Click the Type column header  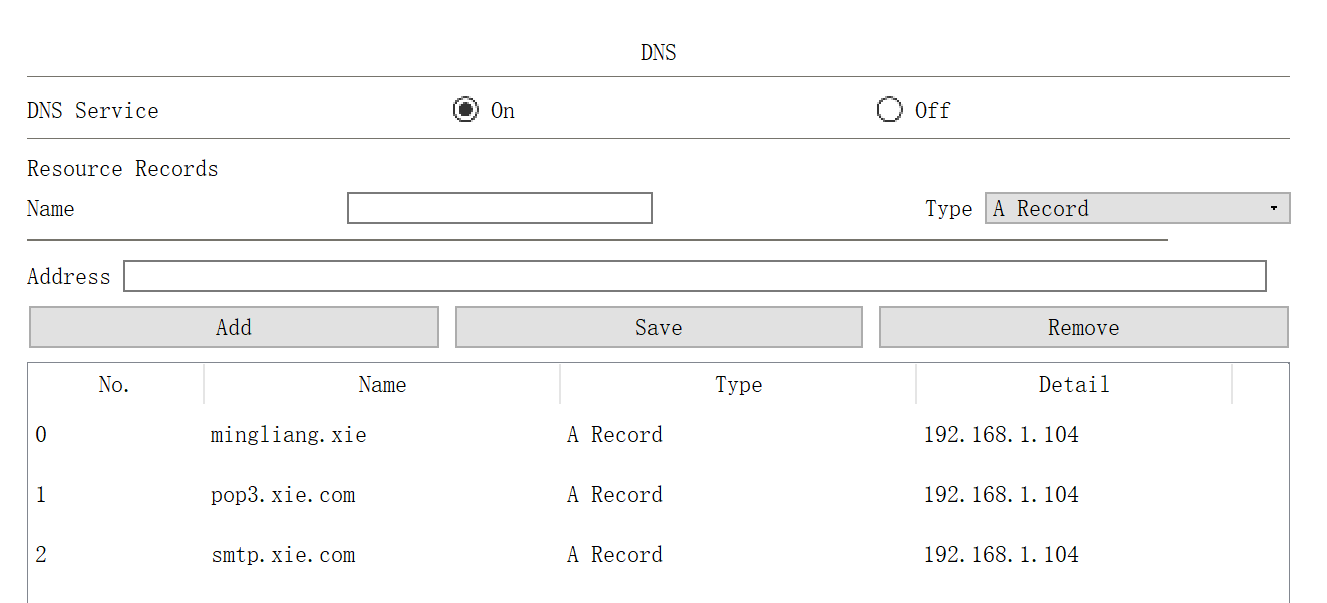738,385
